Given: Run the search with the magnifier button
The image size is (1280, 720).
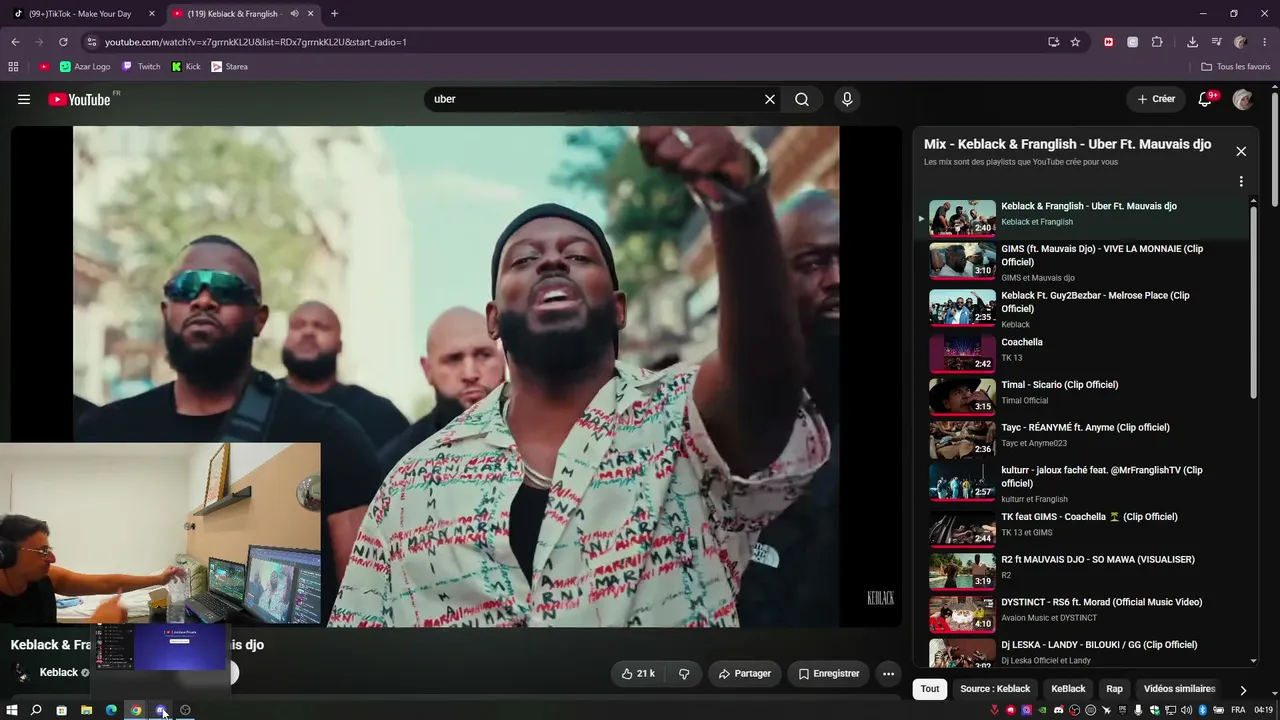Looking at the screenshot, I should [802, 99].
